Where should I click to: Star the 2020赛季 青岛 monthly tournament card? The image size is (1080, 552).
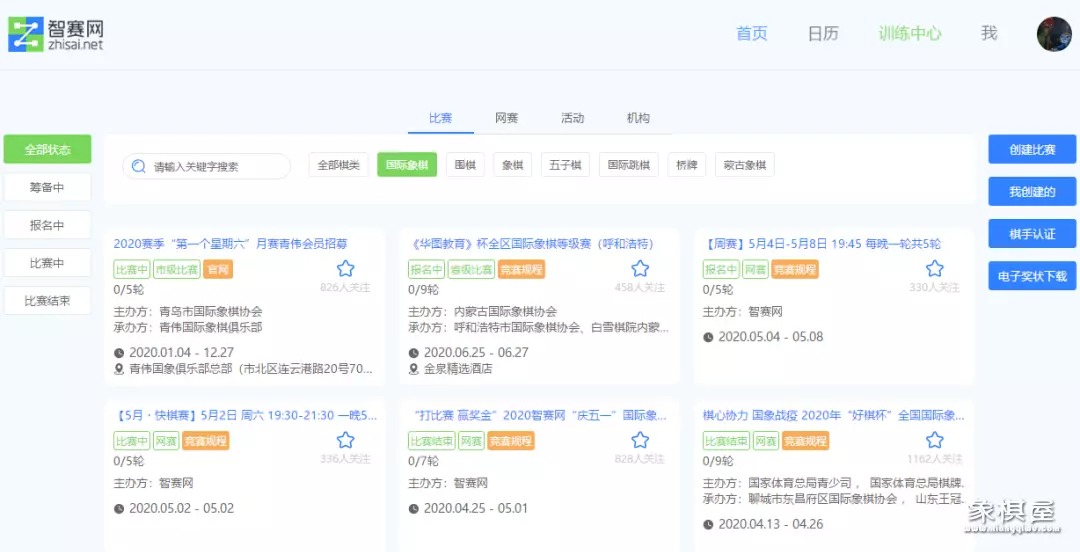pyautogui.click(x=345, y=268)
